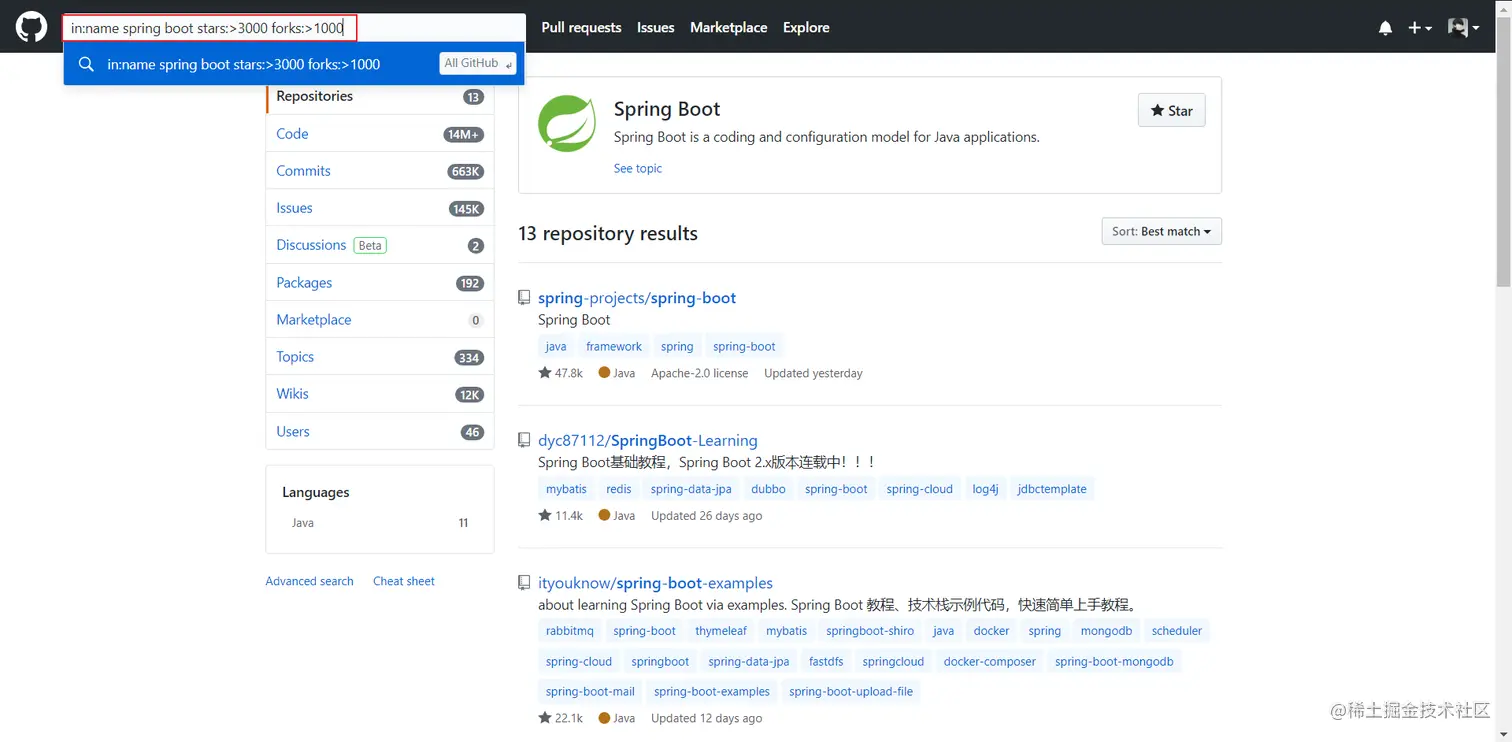Click the 11.4k stars count
This screenshot has width=1512, height=742.
560,516
